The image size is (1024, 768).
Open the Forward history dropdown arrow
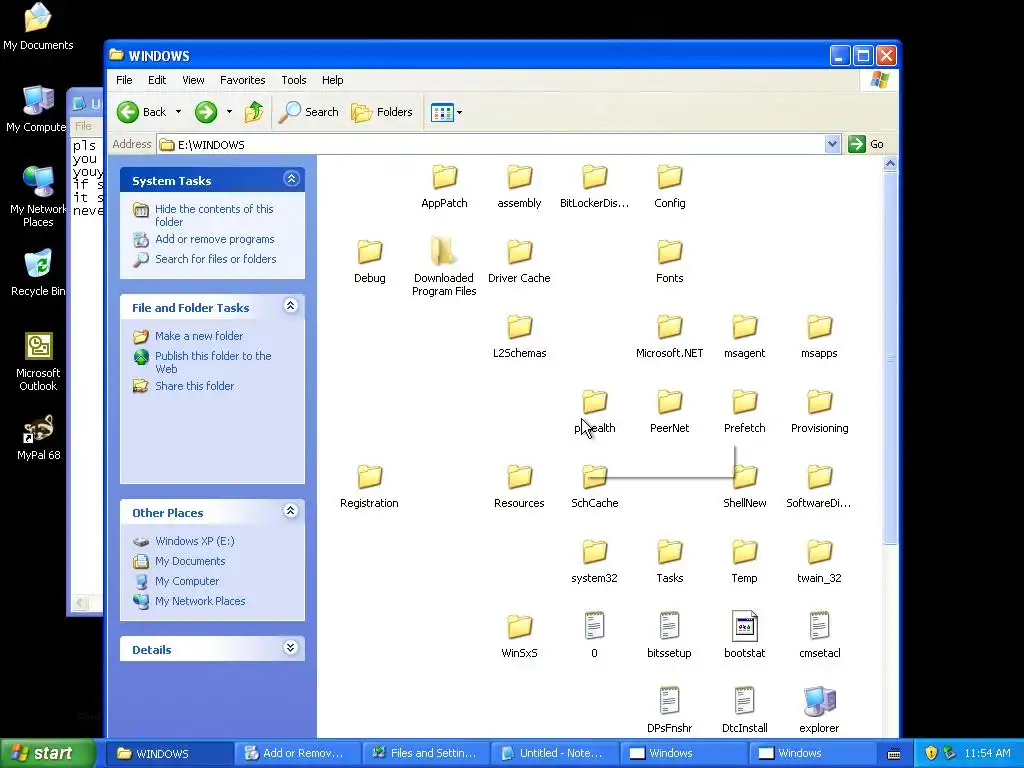pyautogui.click(x=229, y=112)
